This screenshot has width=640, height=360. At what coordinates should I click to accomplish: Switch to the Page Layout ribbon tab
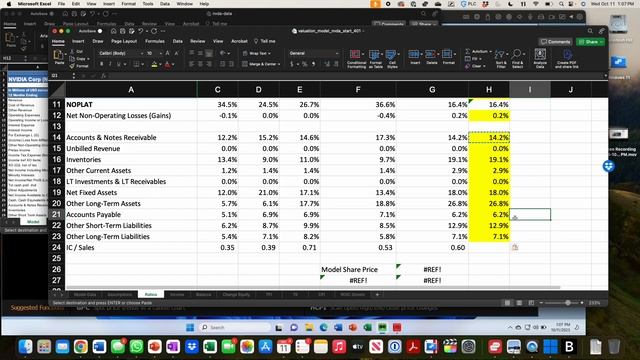pos(124,41)
